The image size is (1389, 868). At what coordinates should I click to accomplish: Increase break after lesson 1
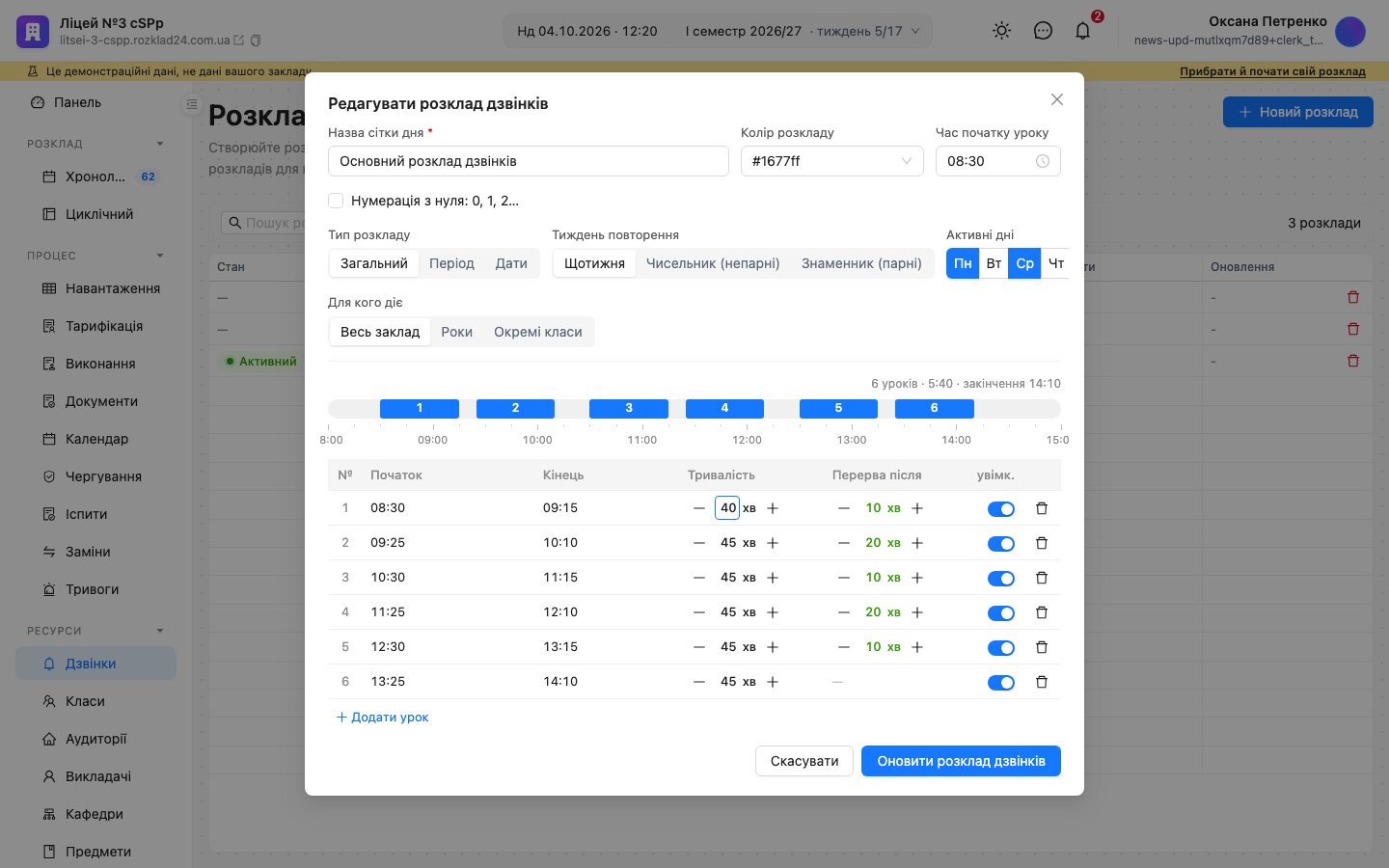[917, 508]
